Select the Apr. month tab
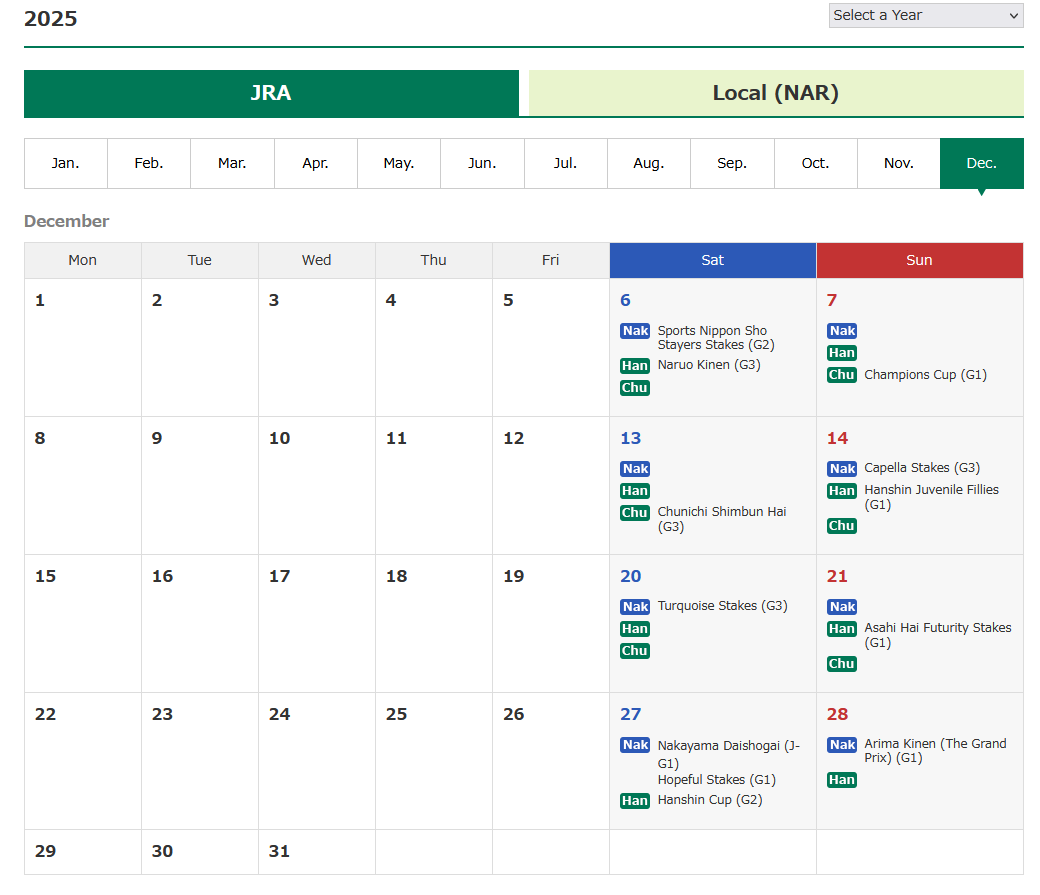This screenshot has height=895, width=1040. [316, 163]
